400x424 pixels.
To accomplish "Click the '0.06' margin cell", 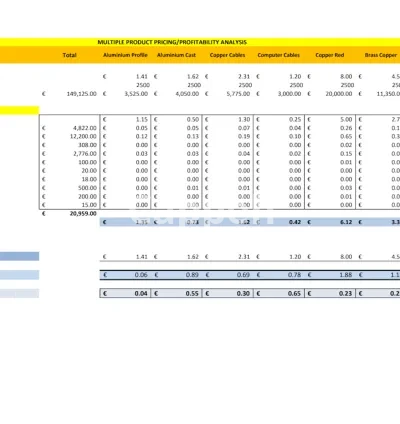I will tap(141, 275).
